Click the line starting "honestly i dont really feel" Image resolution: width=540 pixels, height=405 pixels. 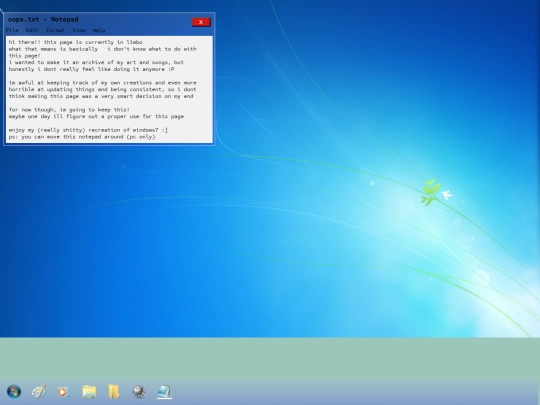tap(92, 69)
